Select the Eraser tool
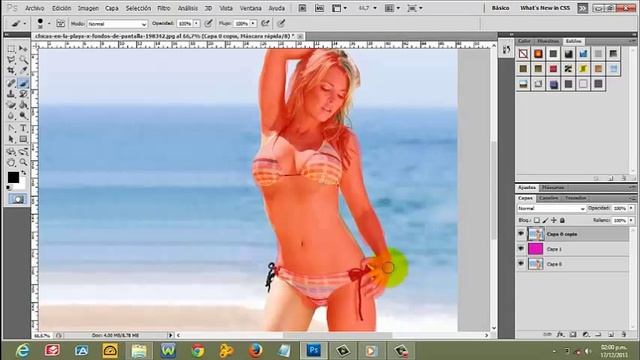This screenshot has width=640, height=360. coord(11,105)
